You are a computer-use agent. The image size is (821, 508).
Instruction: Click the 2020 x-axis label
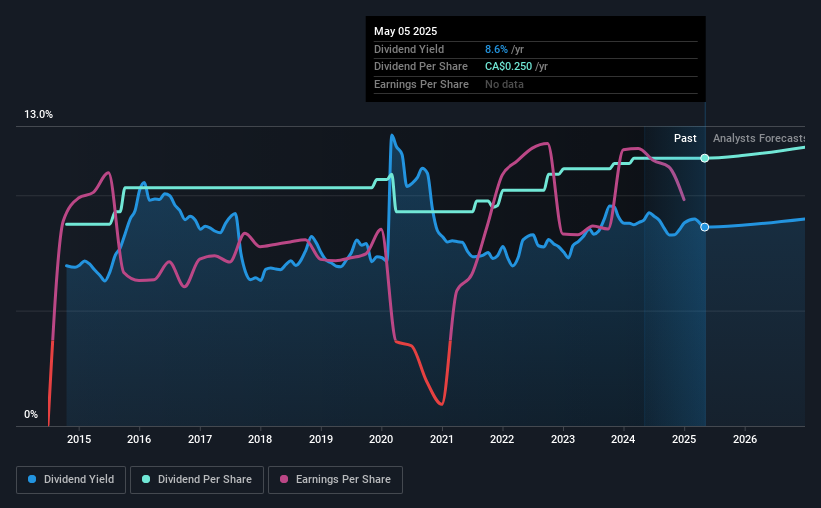point(381,439)
